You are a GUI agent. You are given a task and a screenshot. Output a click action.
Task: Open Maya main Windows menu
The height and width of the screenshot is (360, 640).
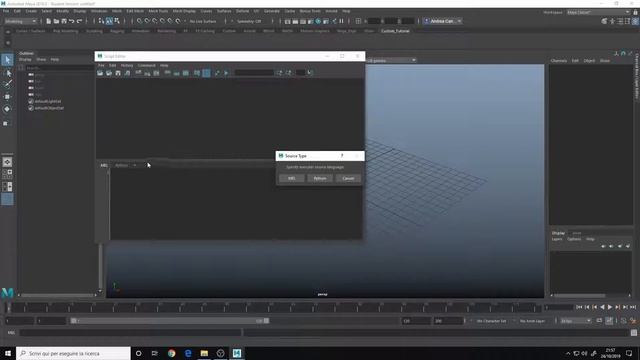99,11
